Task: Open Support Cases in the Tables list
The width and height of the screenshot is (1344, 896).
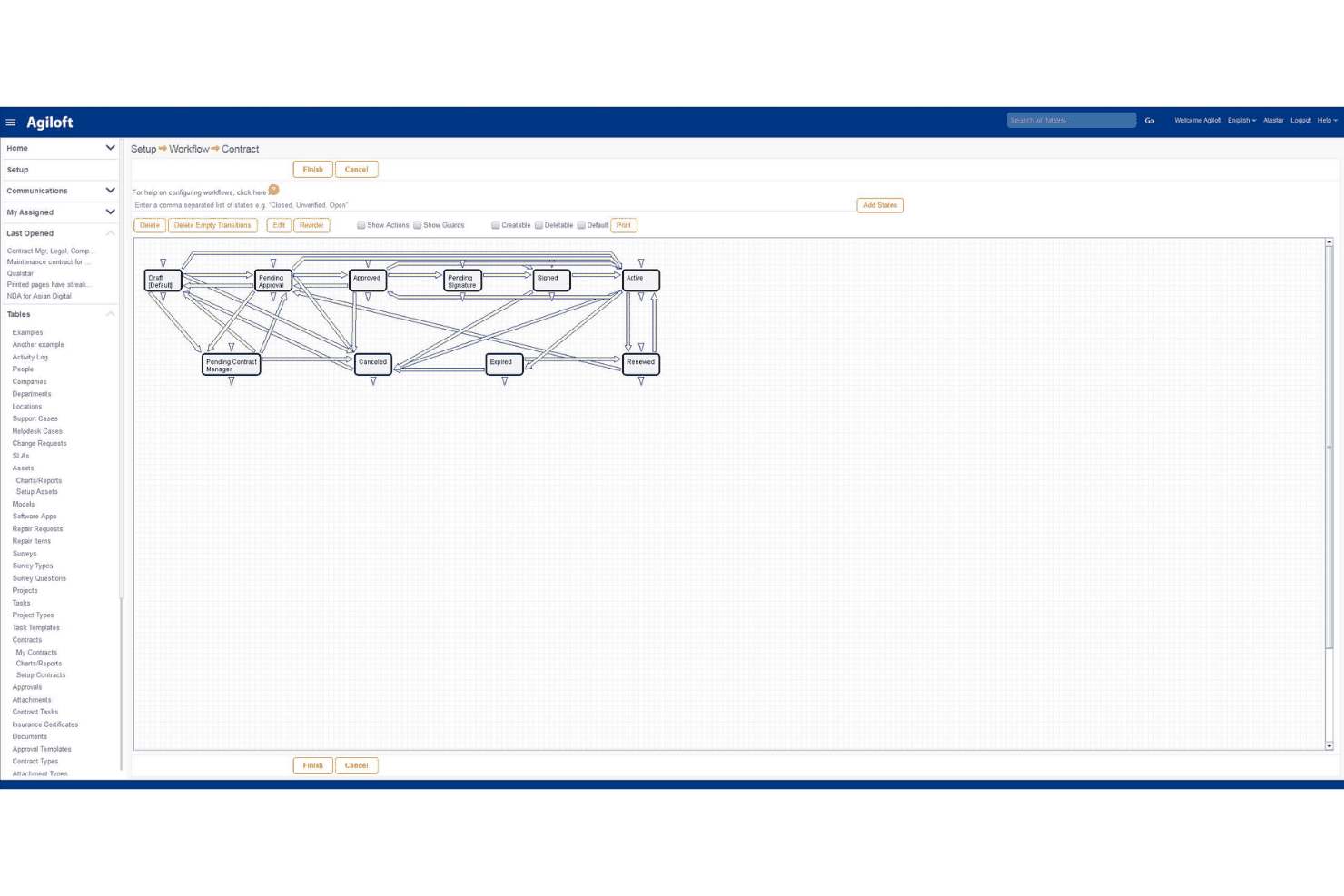Action: tap(35, 418)
